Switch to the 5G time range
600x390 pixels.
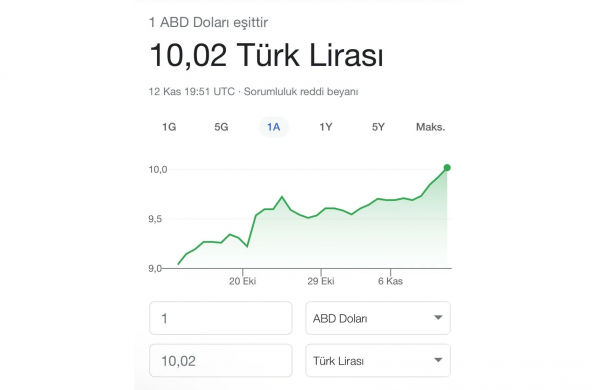(x=221, y=127)
